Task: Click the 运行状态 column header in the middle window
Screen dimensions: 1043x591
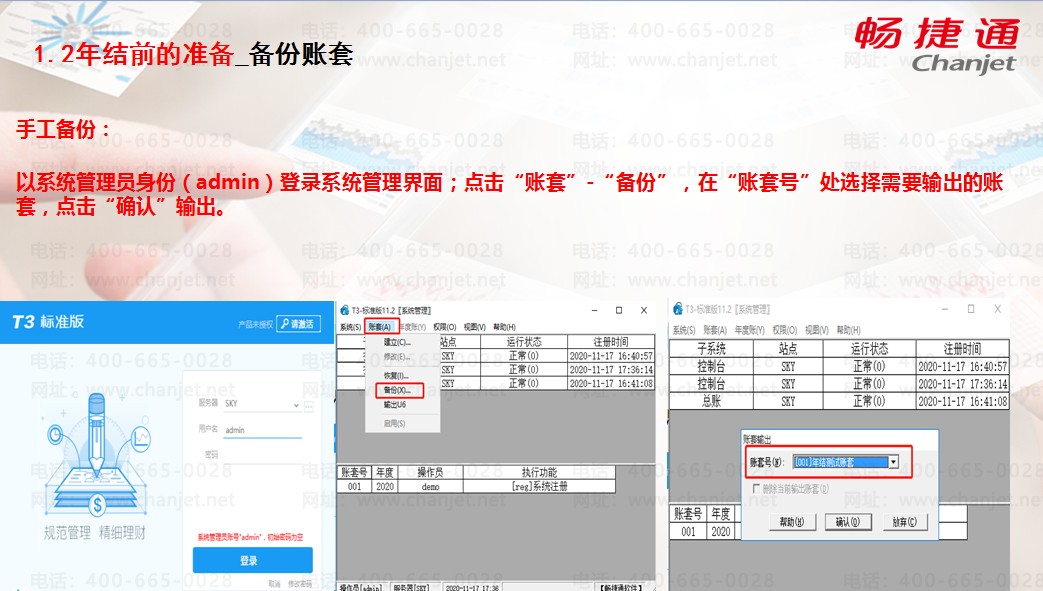Action: 523,341
